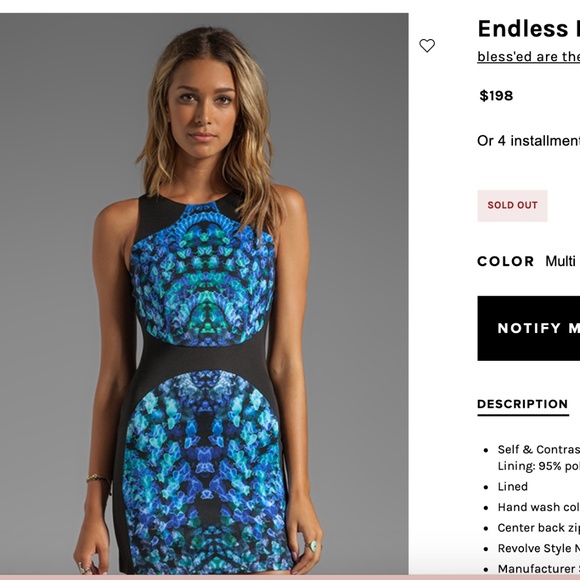Screen dimensions: 580x580
Task: Click the lower blue print dress panel
Action: 205,472
